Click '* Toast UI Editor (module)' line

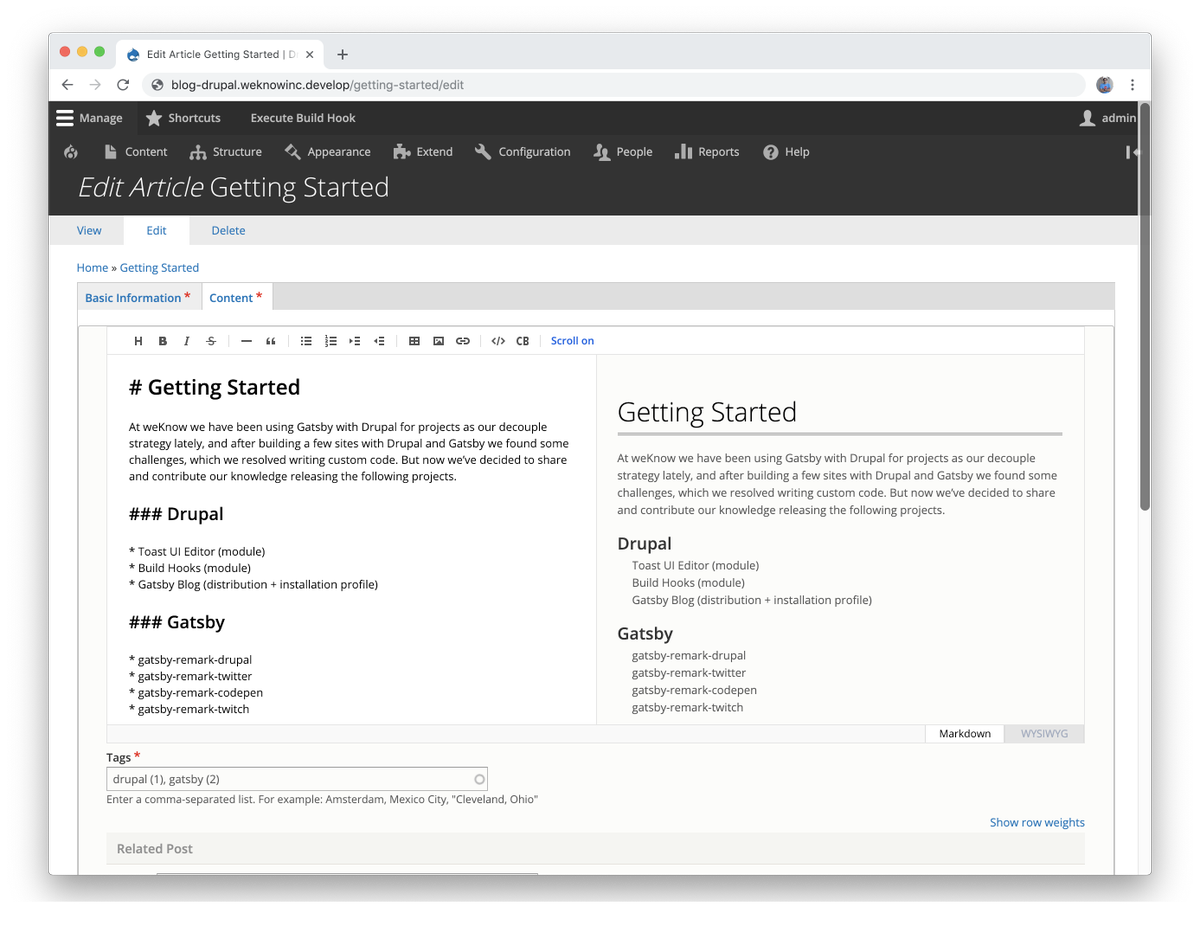tap(197, 551)
